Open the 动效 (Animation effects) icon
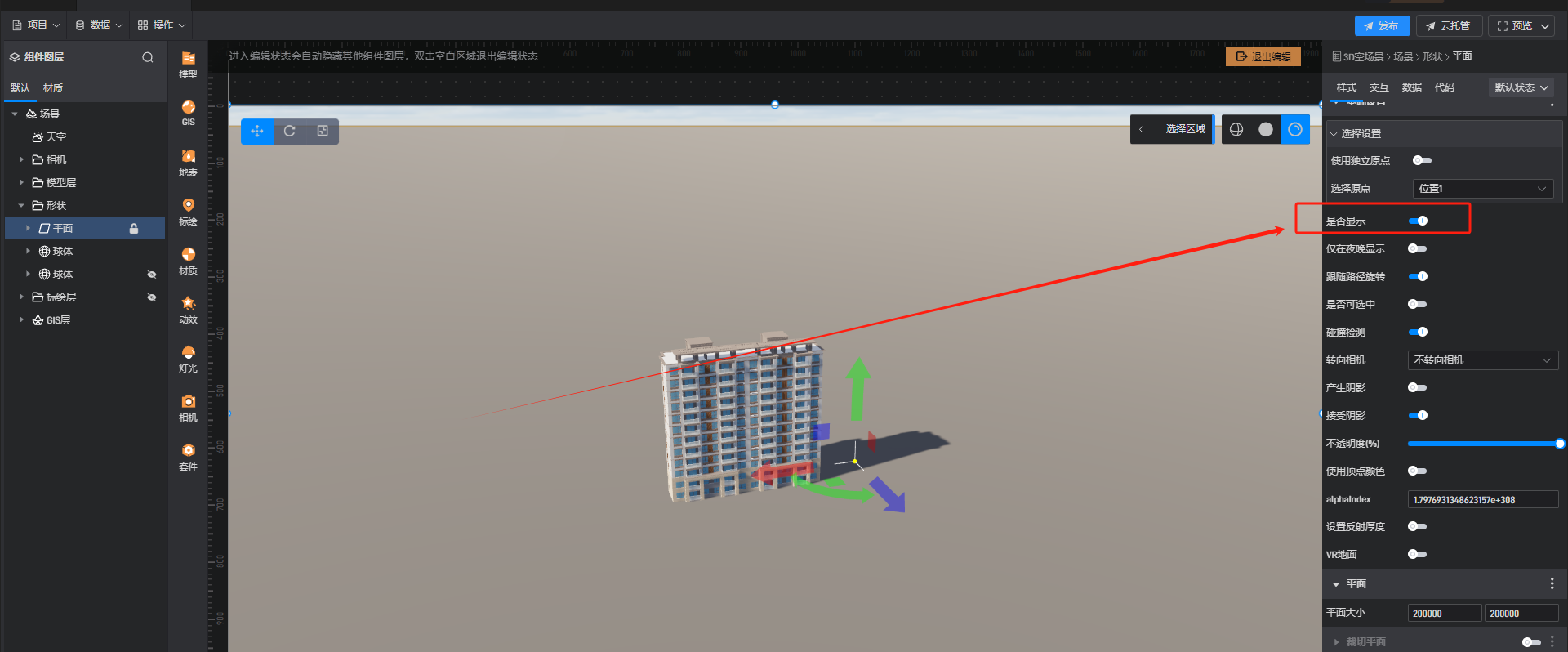Screen dimensions: 1568x652 coord(188,309)
